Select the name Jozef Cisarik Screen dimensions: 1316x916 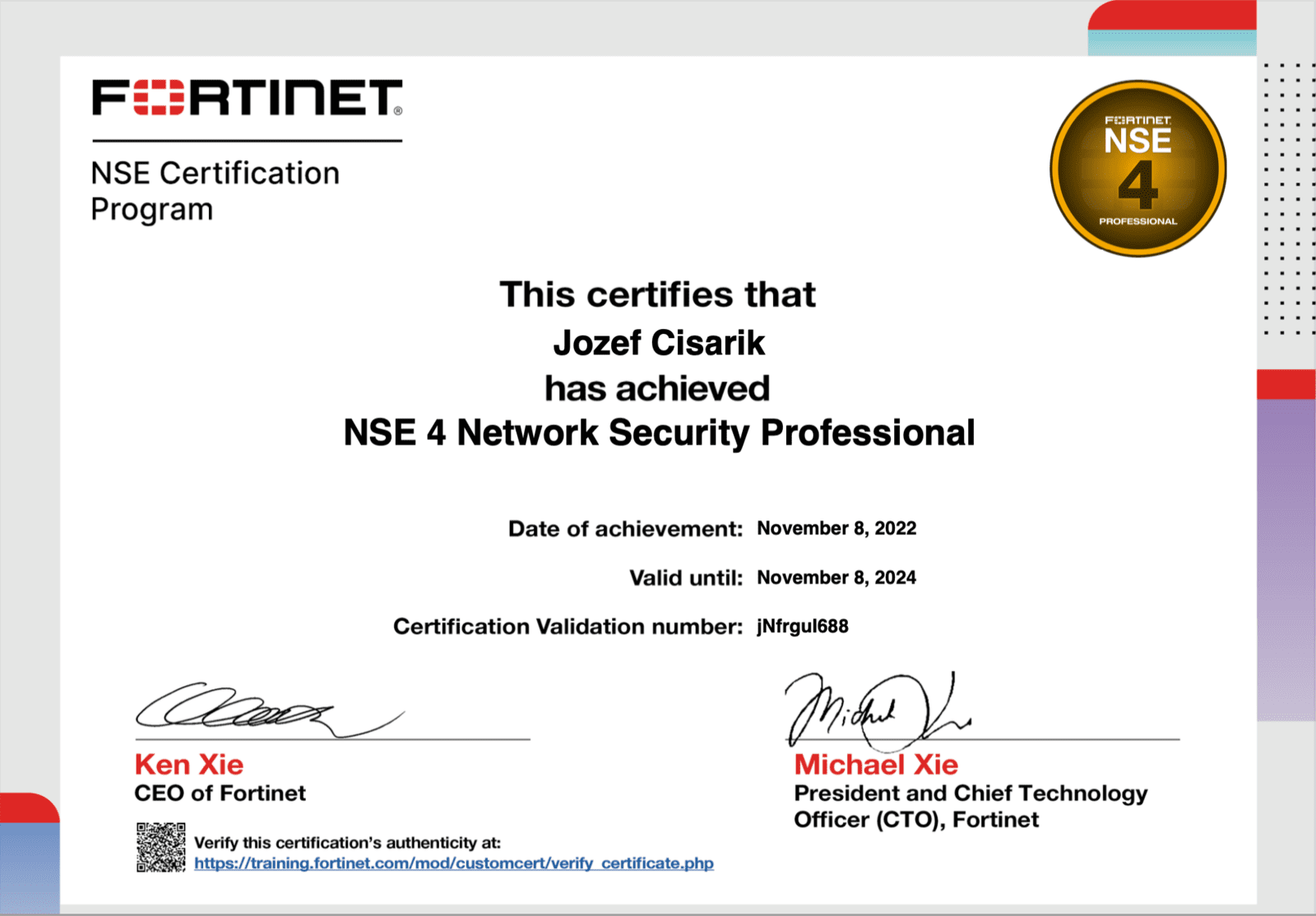(659, 343)
